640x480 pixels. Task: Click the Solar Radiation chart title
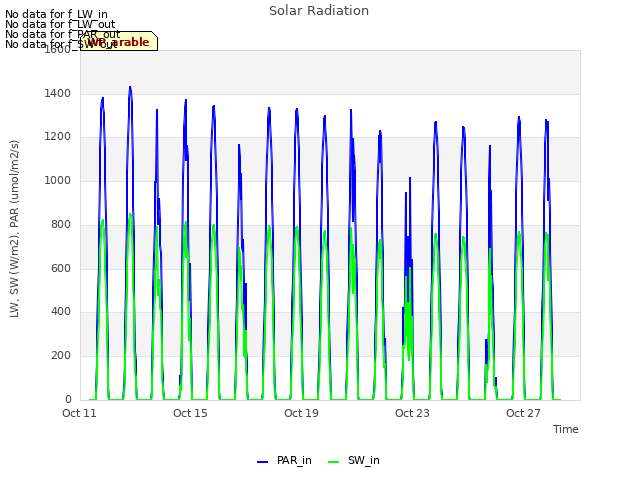[319, 11]
